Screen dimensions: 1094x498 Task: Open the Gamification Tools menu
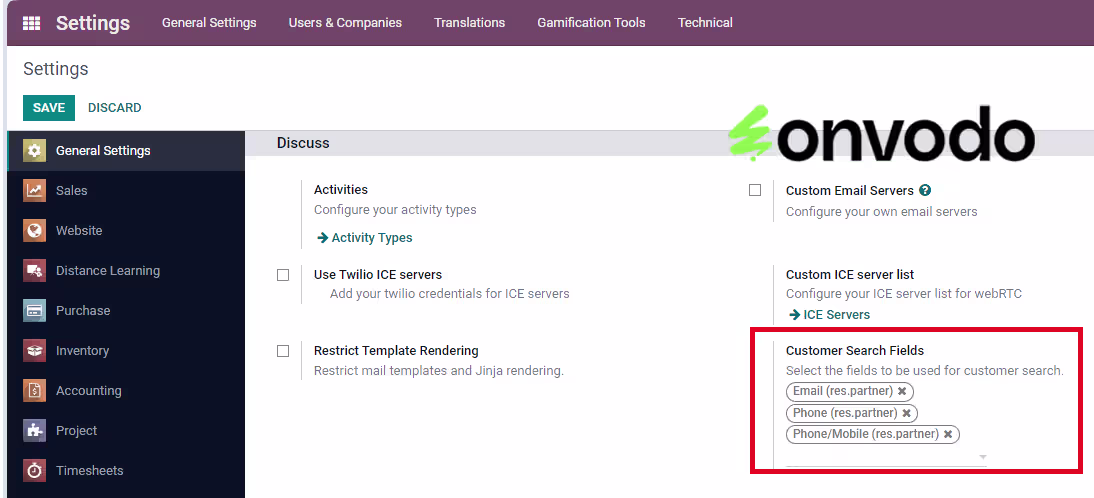(591, 23)
